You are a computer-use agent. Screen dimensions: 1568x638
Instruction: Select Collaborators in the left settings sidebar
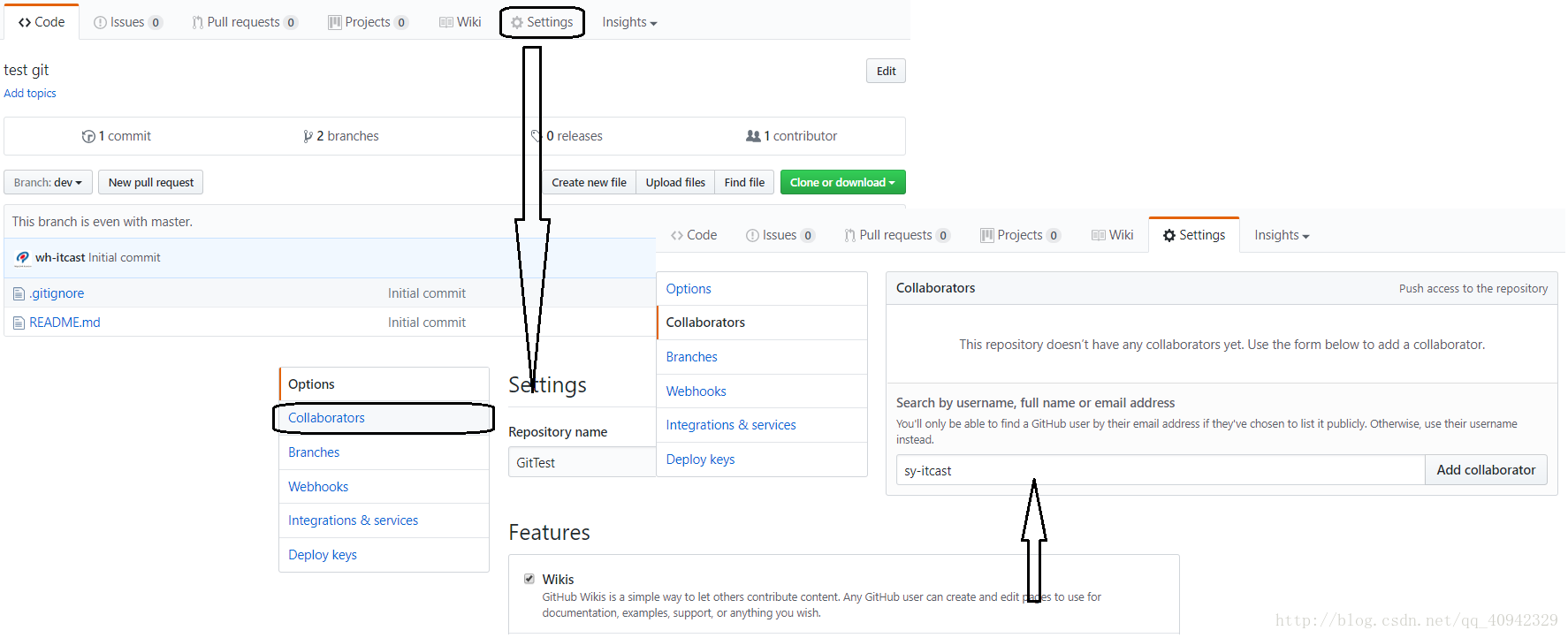384,418
